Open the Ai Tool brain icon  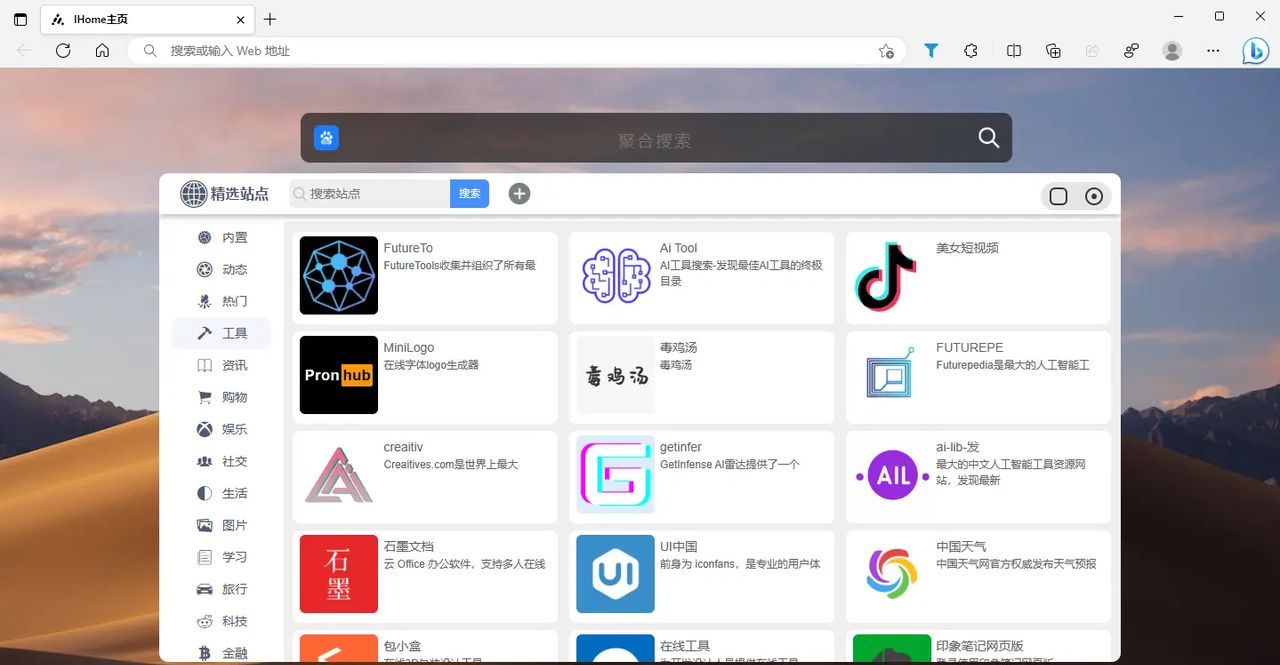pyautogui.click(x=615, y=275)
